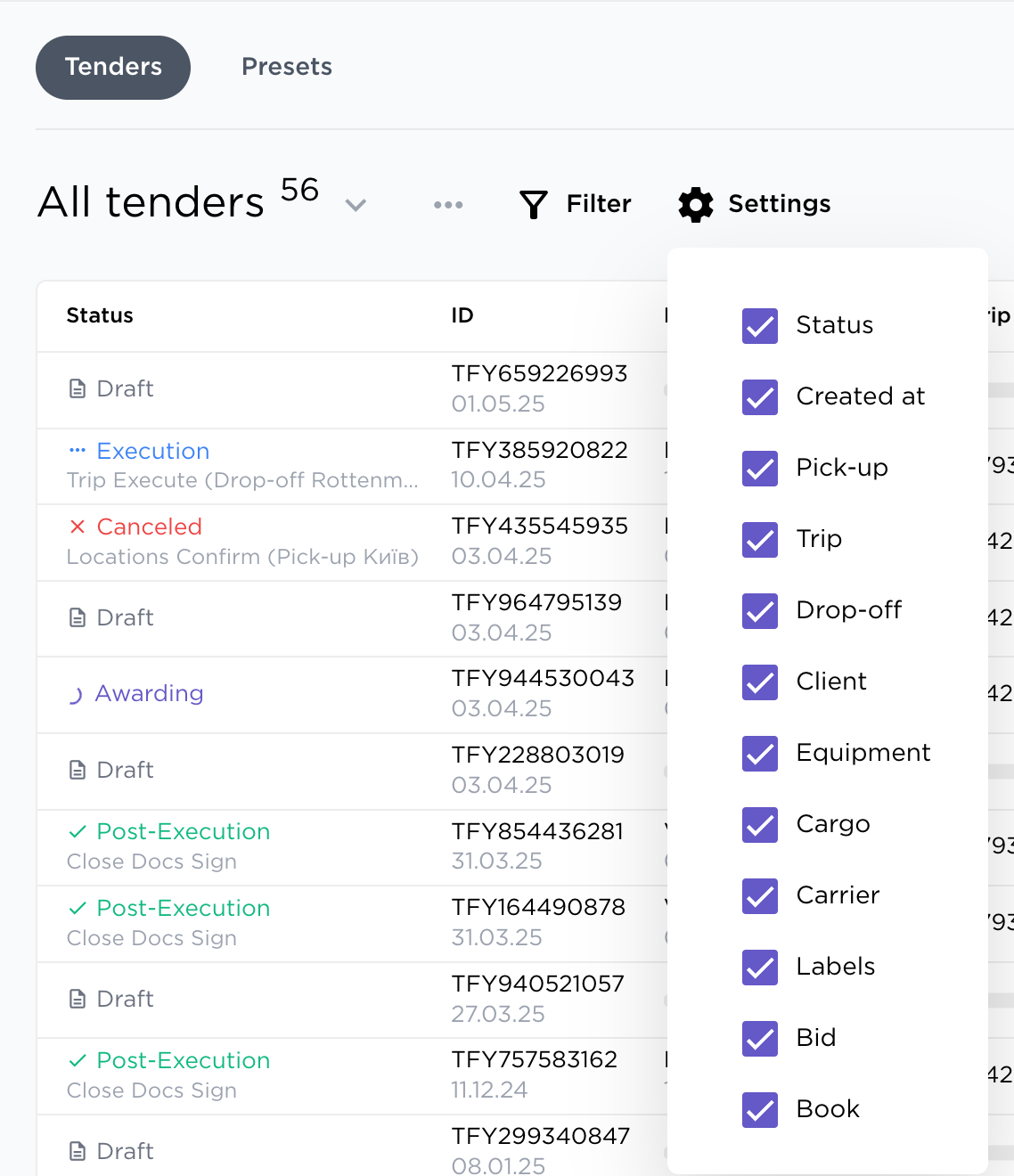The width and height of the screenshot is (1014, 1176).
Task: Click the 56 tenders count badge
Action: 299,190
